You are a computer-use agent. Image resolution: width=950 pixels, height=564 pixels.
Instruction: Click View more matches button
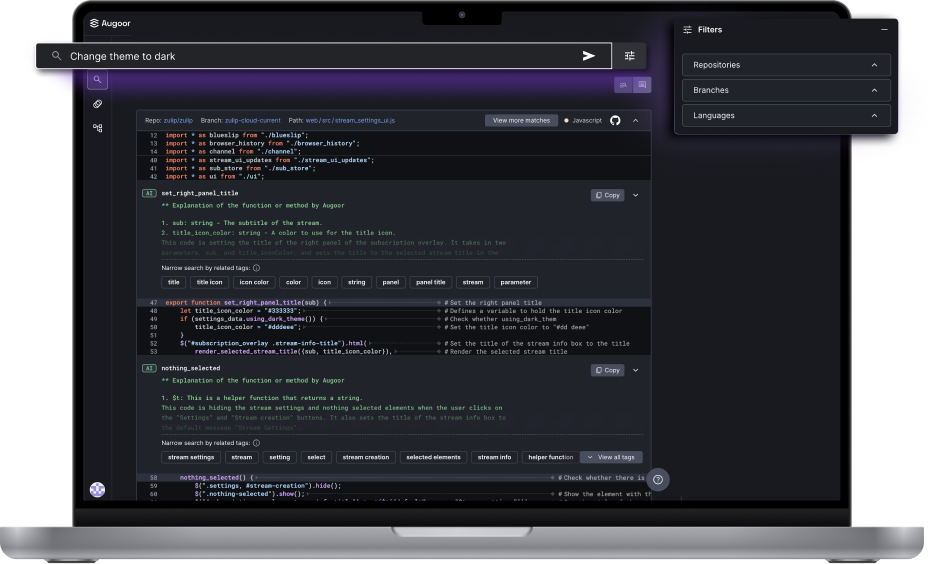tap(521, 121)
